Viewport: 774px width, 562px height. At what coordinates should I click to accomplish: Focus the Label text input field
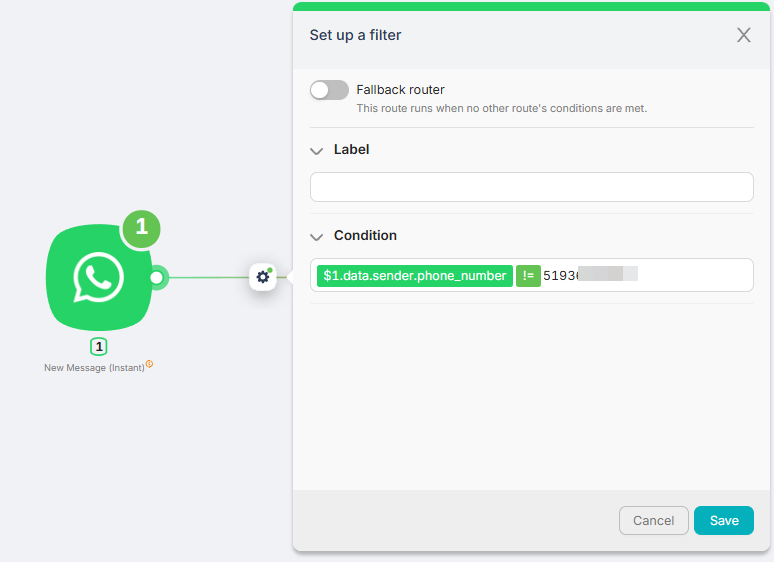click(532, 187)
